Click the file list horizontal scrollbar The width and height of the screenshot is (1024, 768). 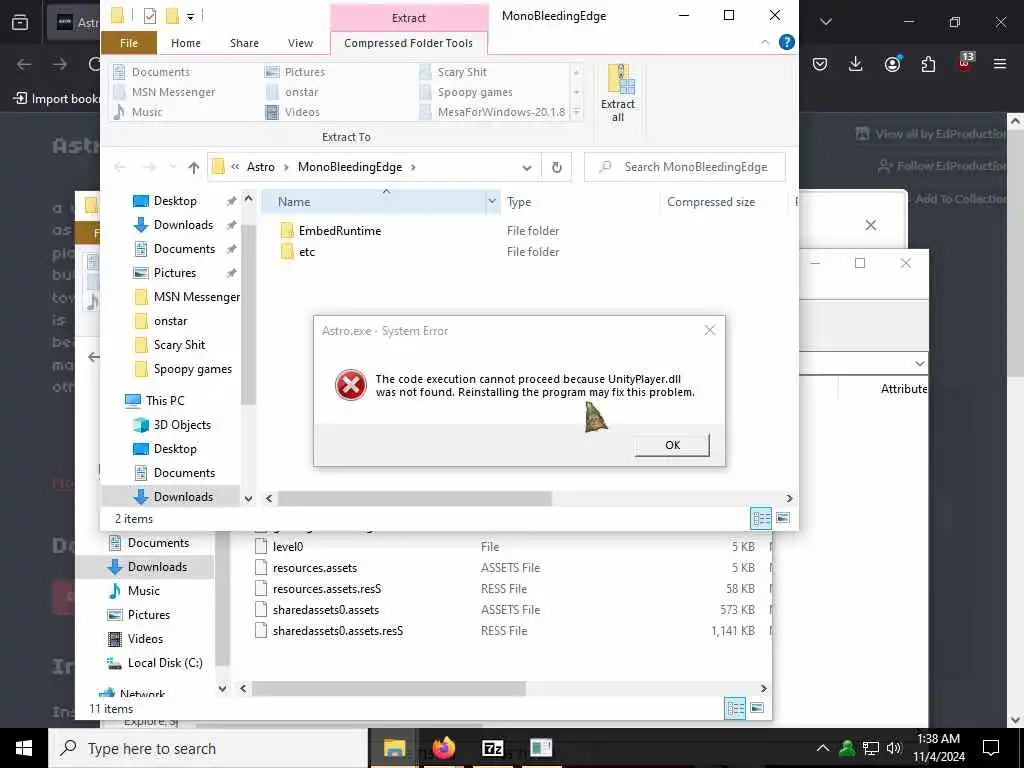pos(414,498)
